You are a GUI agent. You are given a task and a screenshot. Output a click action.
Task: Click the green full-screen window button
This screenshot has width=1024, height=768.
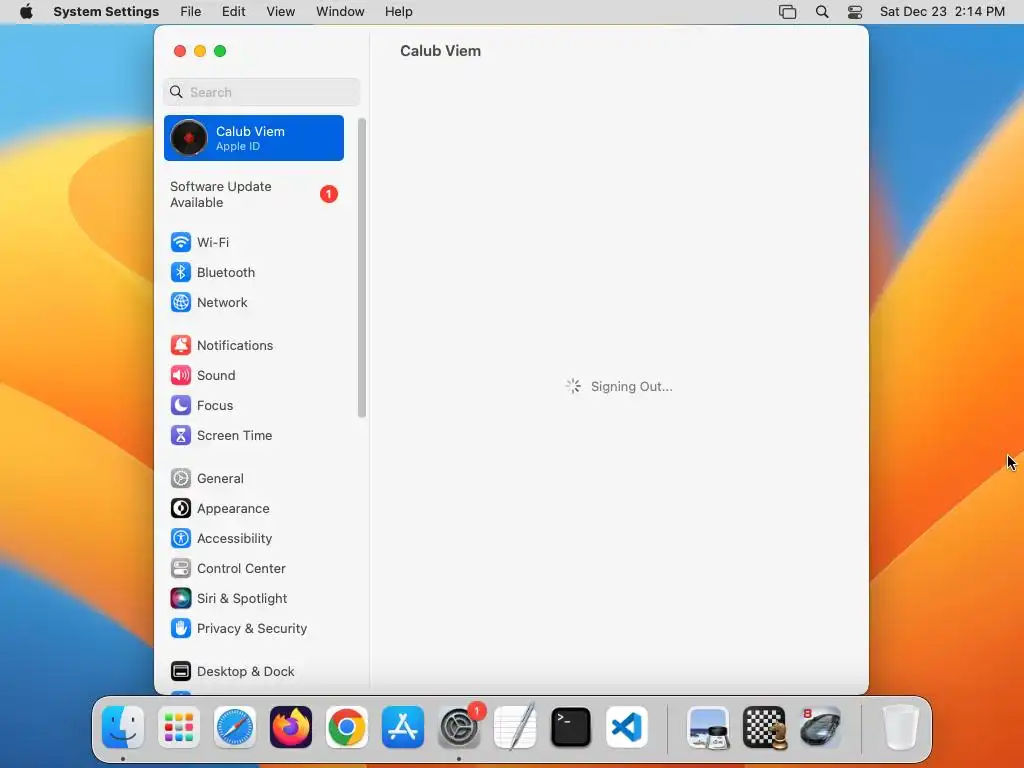click(220, 51)
